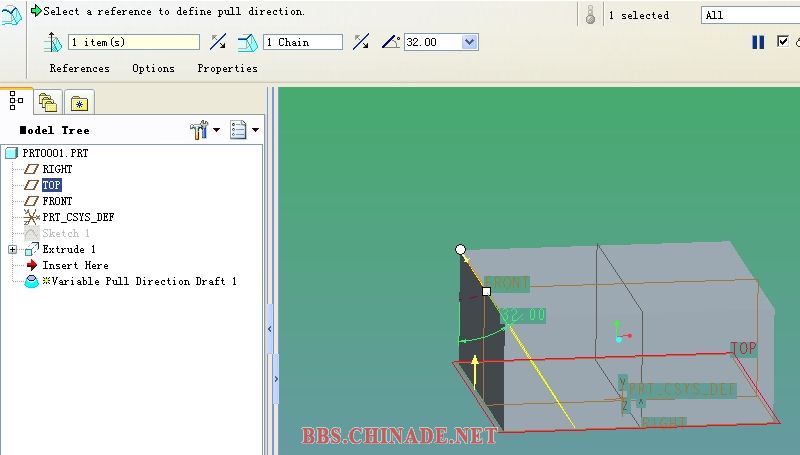Click the 1 Chain hinge collector field
Image resolution: width=800 pixels, height=455 pixels.
pos(302,42)
